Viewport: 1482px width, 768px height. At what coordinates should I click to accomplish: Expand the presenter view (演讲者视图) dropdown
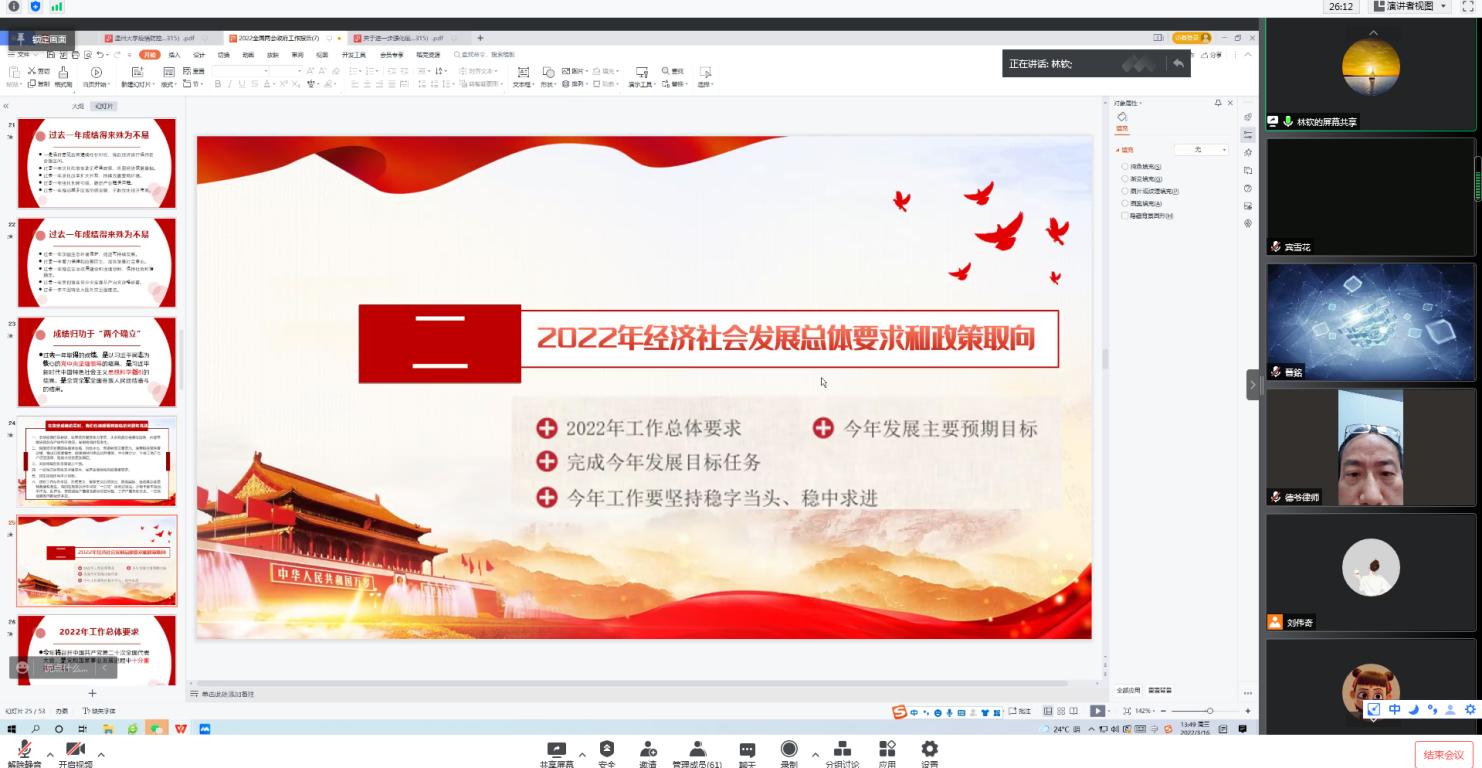coord(1443,6)
